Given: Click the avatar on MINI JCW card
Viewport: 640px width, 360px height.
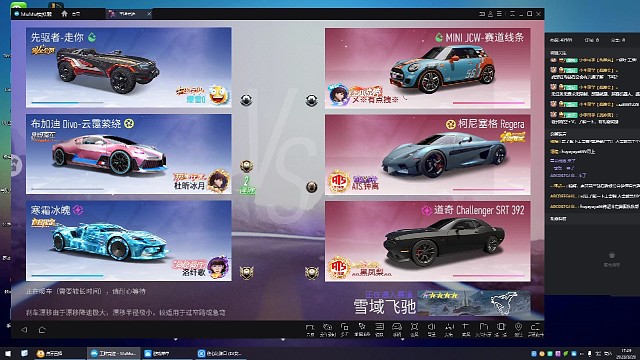Looking at the screenshot, I should tap(338, 95).
